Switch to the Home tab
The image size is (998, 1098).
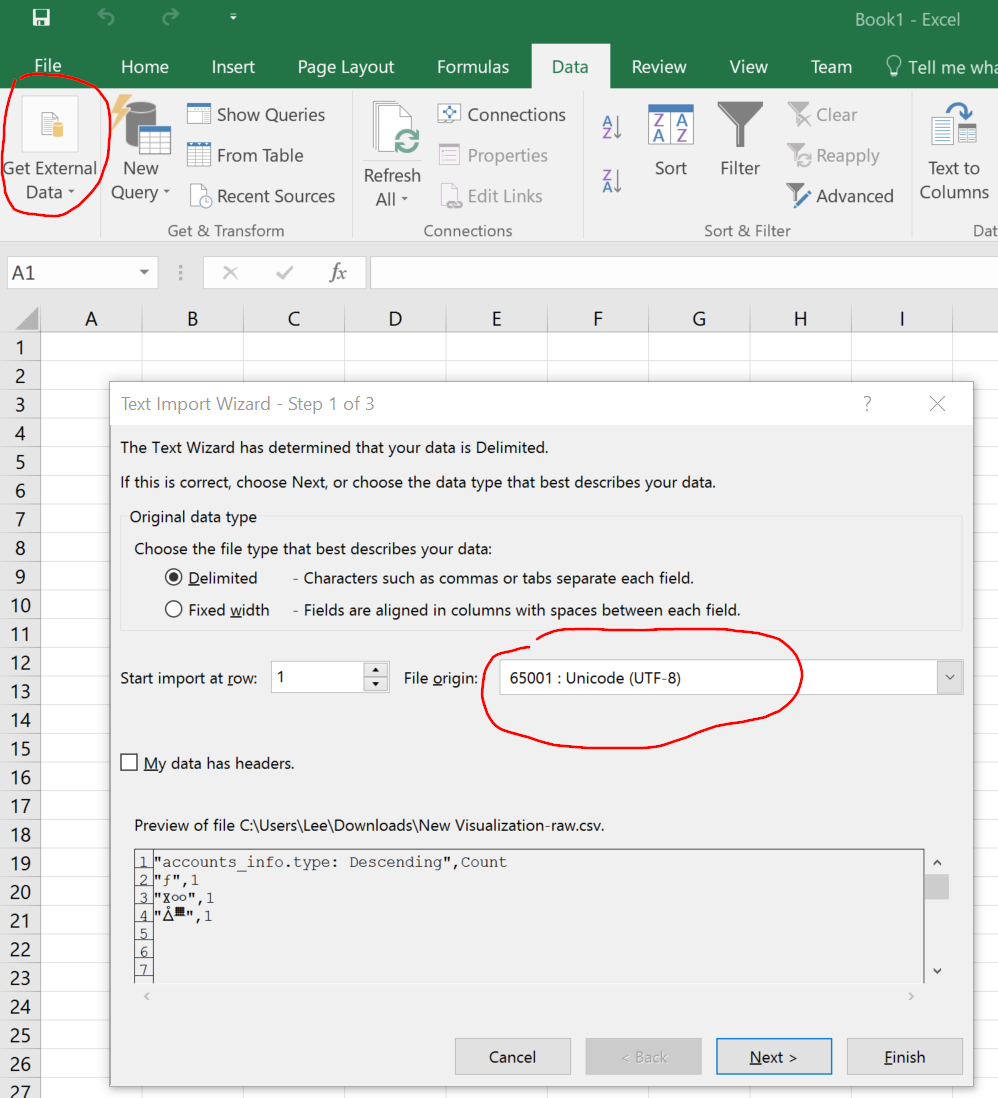pos(145,67)
